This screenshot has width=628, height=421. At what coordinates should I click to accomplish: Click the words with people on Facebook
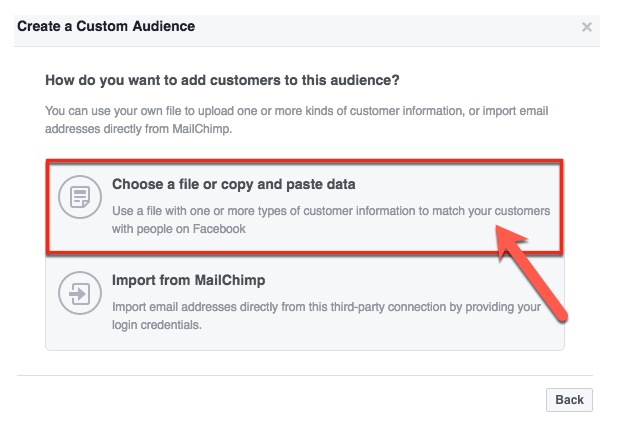click(179, 229)
